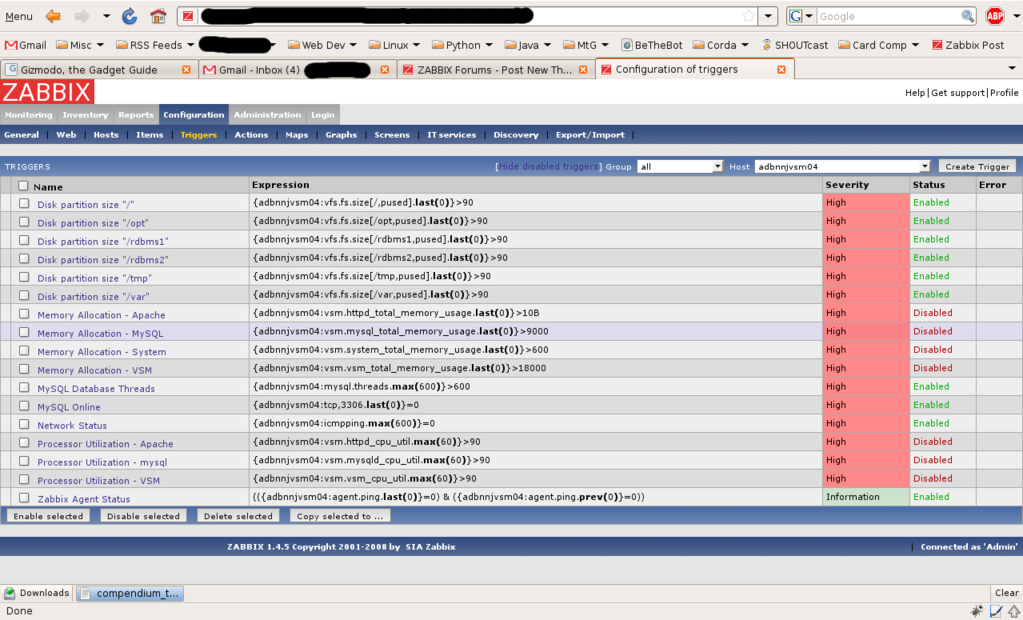This screenshot has width=1023, height=620.
Task: Click the Adblock Plus ABP icon
Action: coord(994,16)
